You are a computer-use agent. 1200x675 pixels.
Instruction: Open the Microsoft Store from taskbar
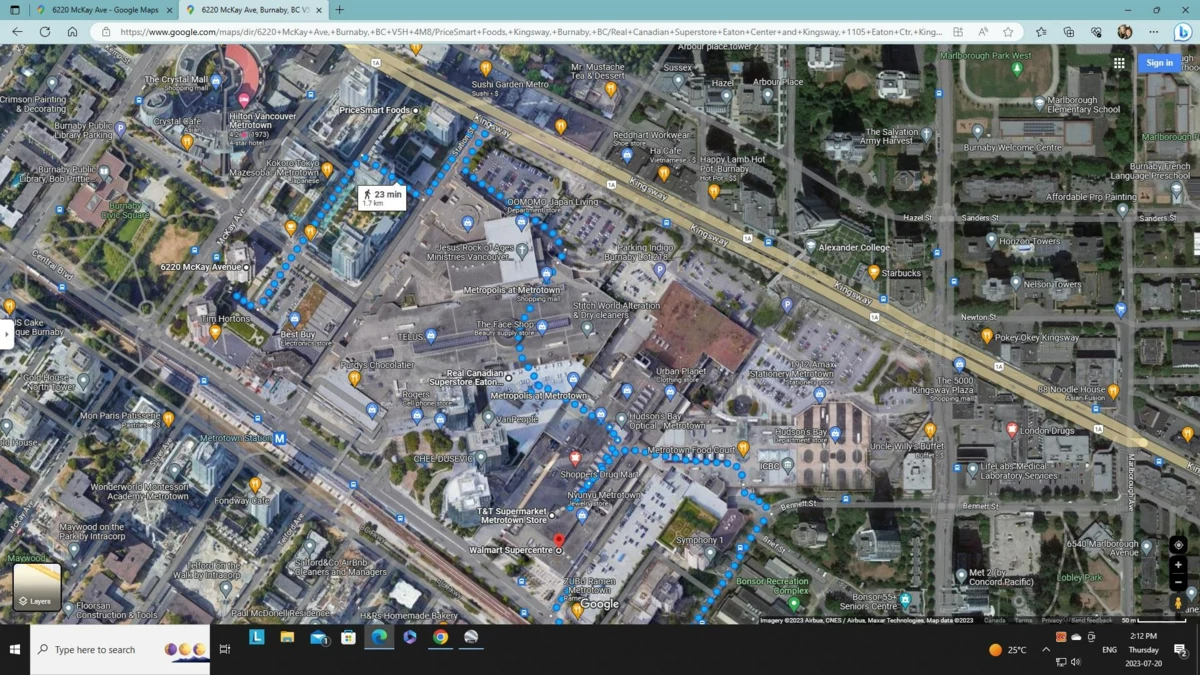(348, 637)
